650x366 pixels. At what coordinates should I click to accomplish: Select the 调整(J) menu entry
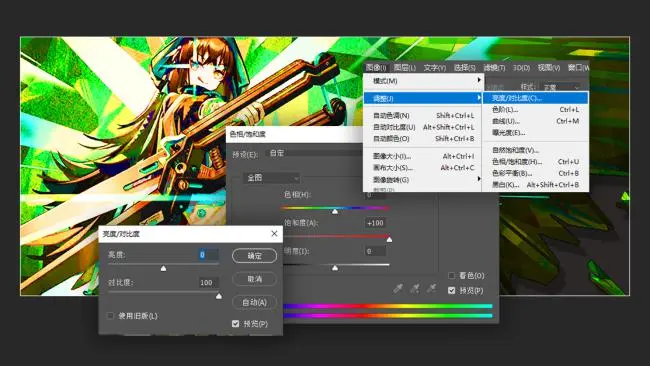pyautogui.click(x=422, y=98)
